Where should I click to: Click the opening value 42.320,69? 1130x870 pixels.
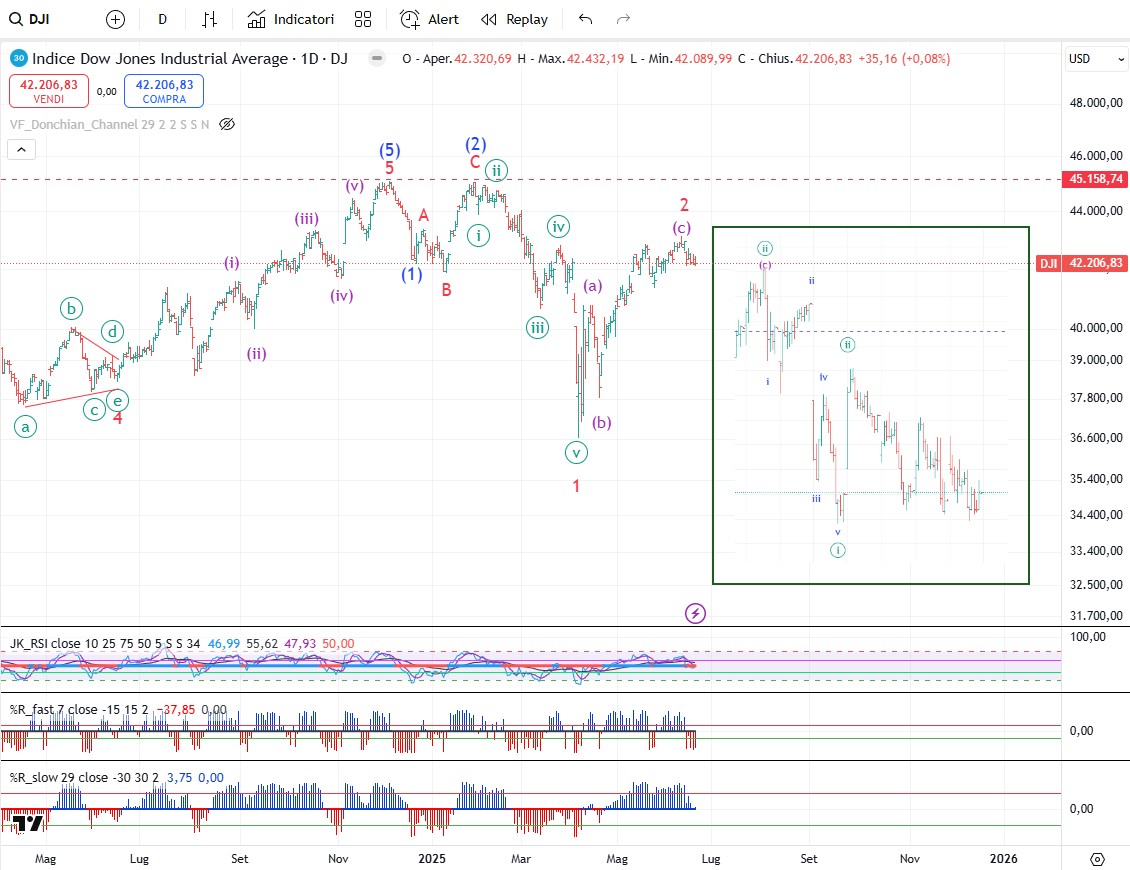coord(483,58)
